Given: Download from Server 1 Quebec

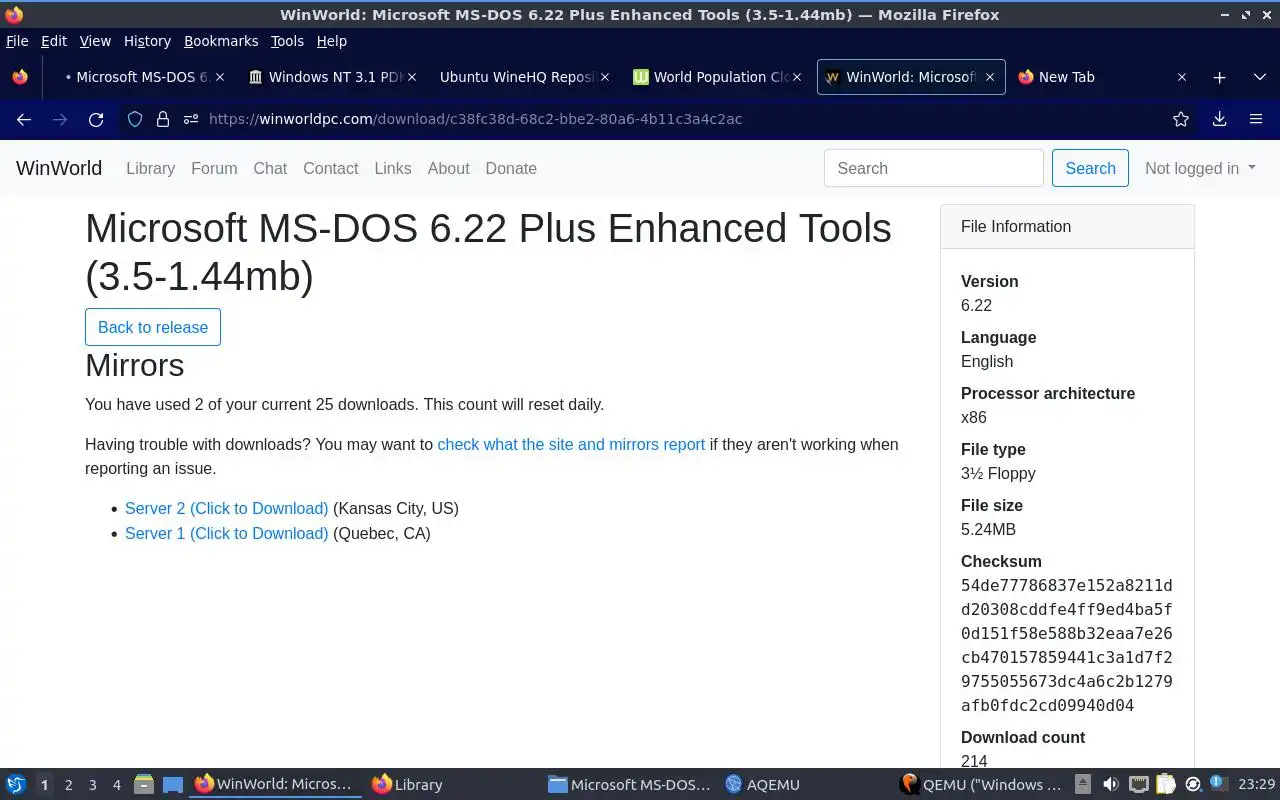Looking at the screenshot, I should pos(226,533).
